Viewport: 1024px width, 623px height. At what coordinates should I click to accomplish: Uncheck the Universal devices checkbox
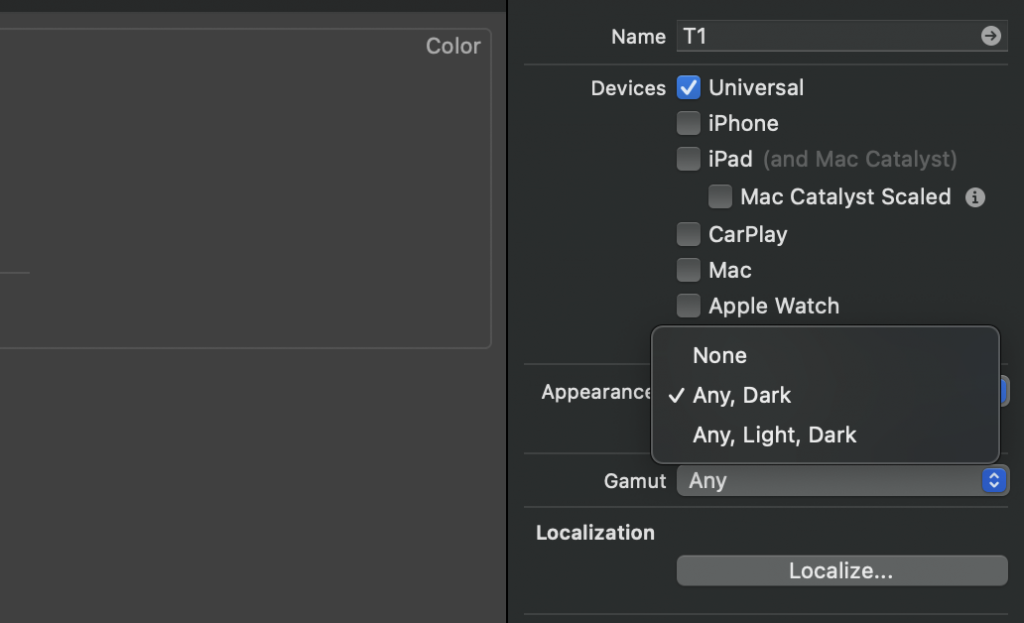(x=688, y=88)
